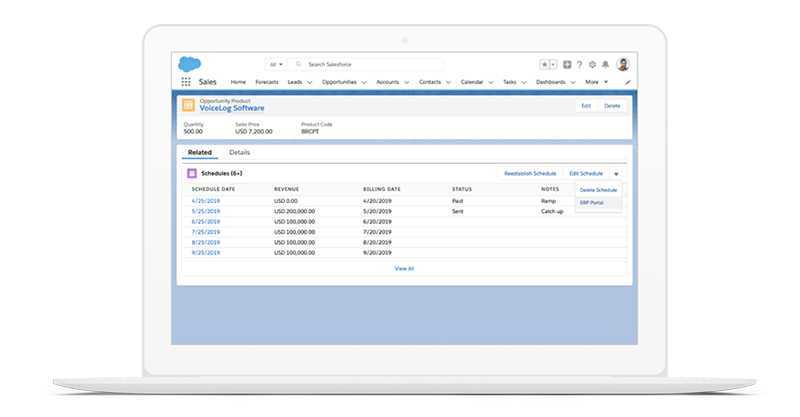The height and width of the screenshot is (417, 800).
Task: Open the Leads tab
Action: [x=295, y=82]
